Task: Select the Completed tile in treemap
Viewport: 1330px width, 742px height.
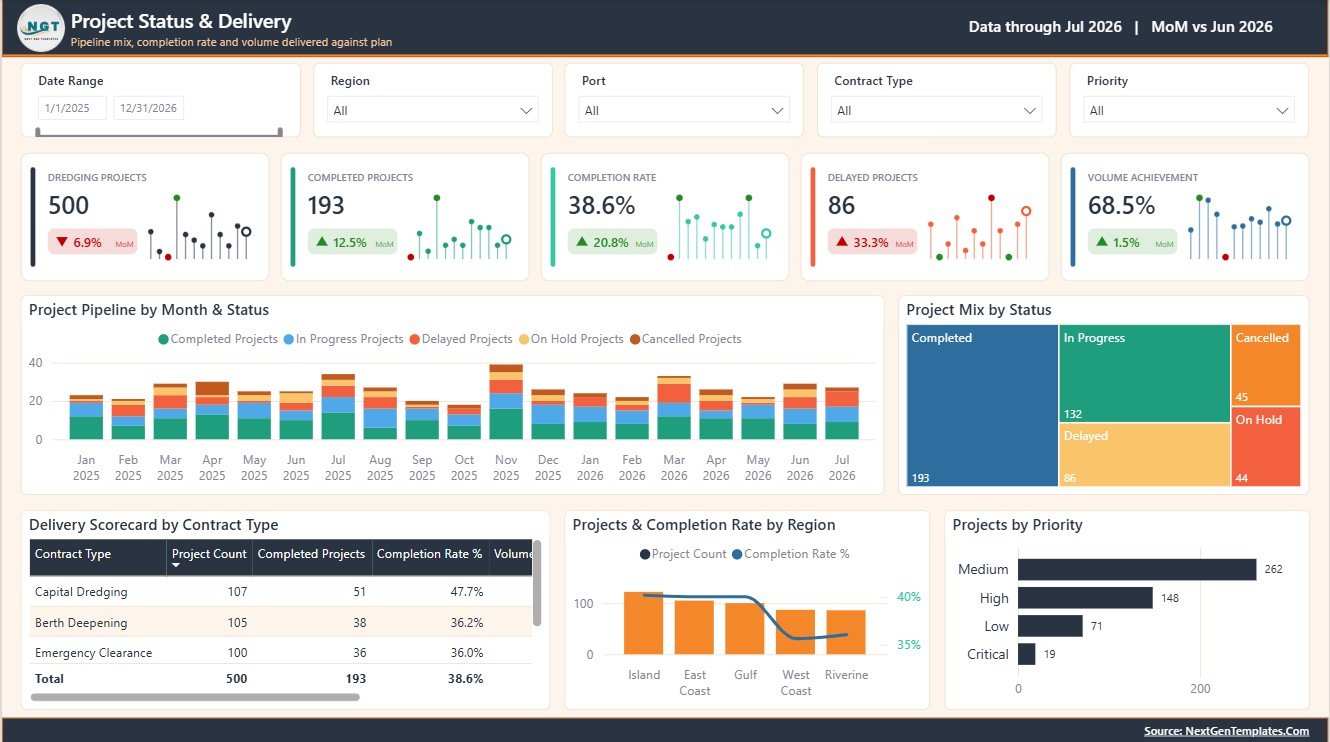Action: 982,405
